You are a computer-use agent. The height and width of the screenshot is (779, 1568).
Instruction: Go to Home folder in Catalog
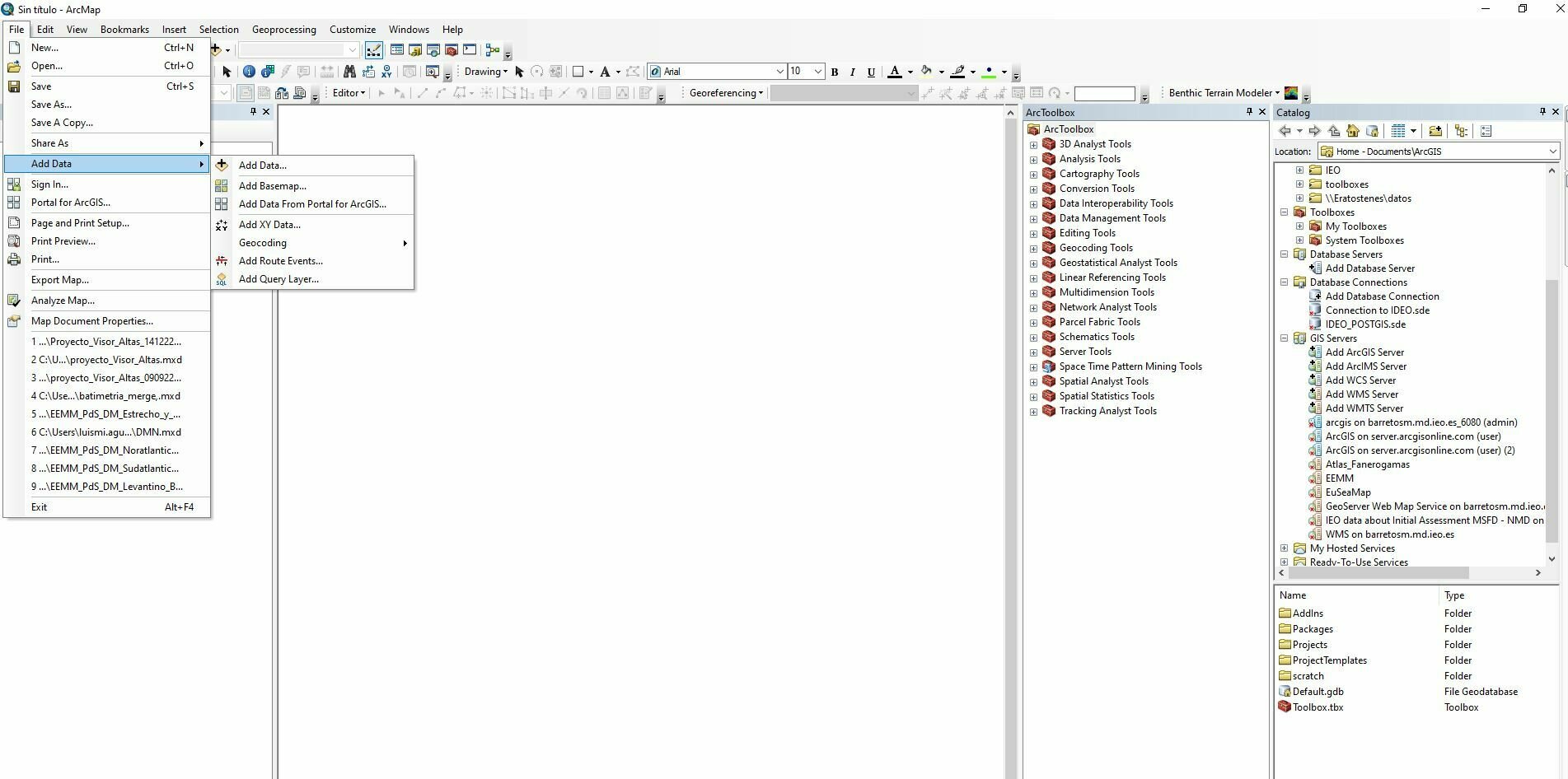pos(1353,131)
